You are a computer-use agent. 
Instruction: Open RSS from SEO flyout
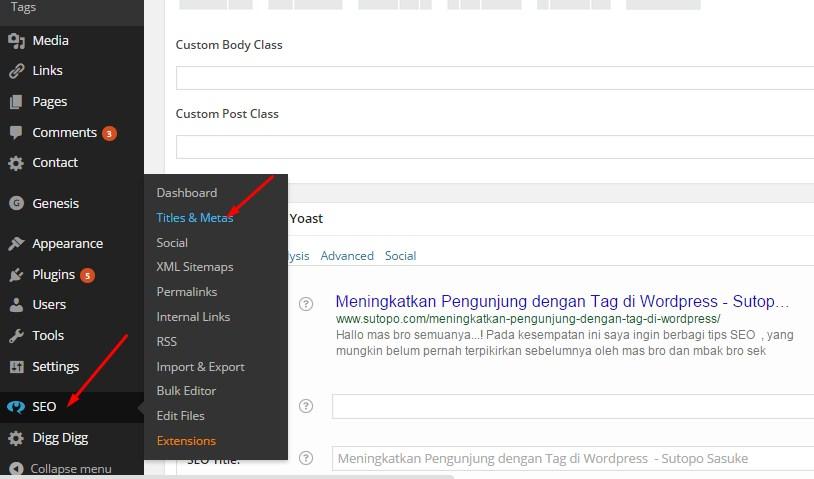[x=167, y=341]
